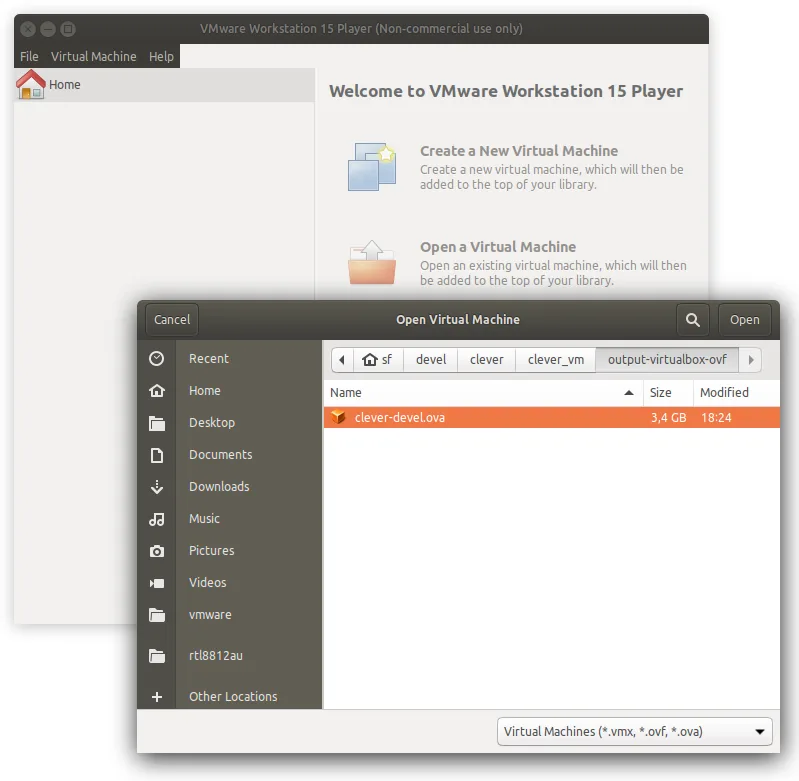This screenshot has height=781, width=799.
Task: Navigate to clever folder in path bar
Action: coord(486,360)
